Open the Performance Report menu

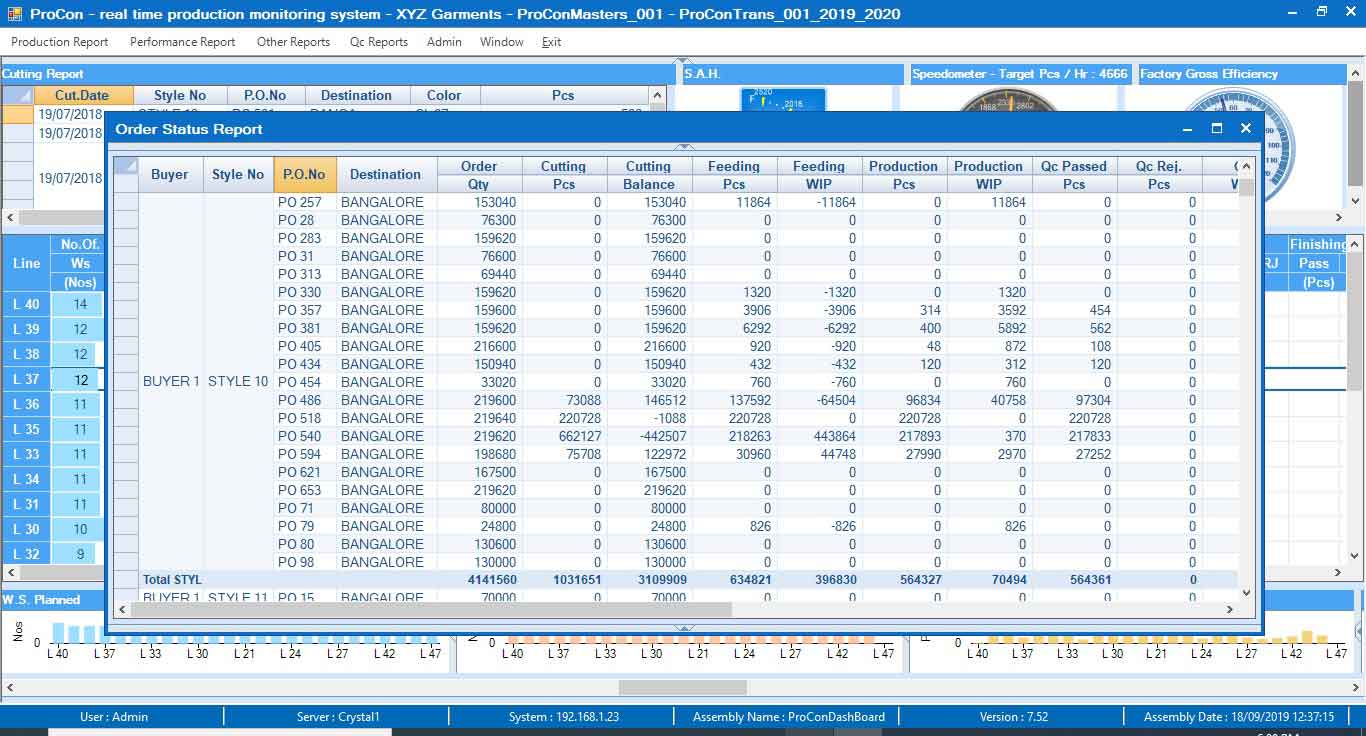point(182,42)
